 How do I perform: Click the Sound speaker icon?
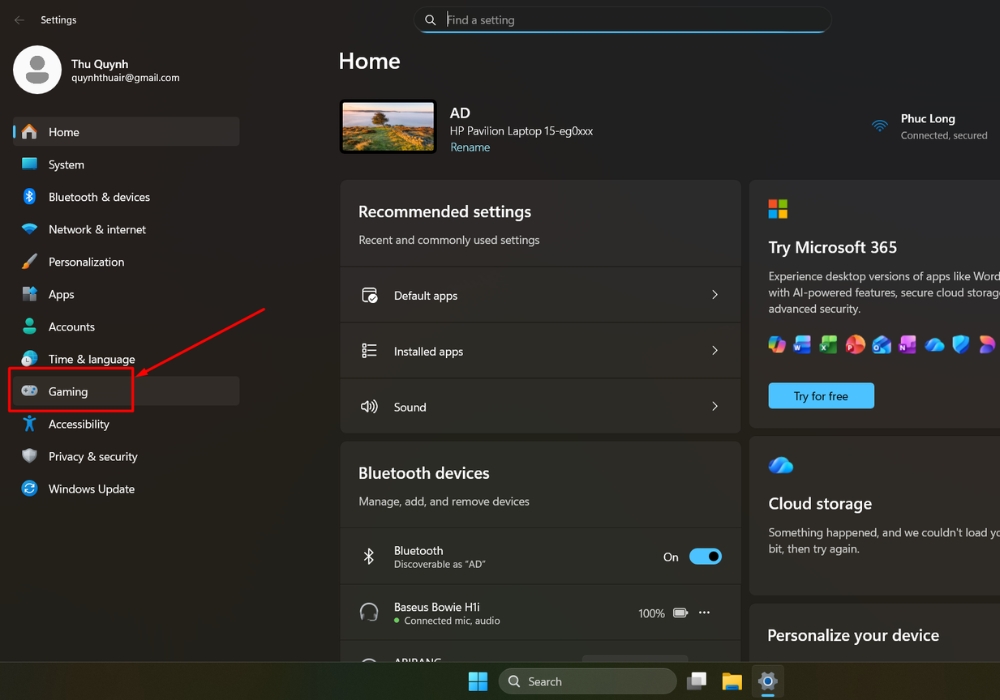369,406
